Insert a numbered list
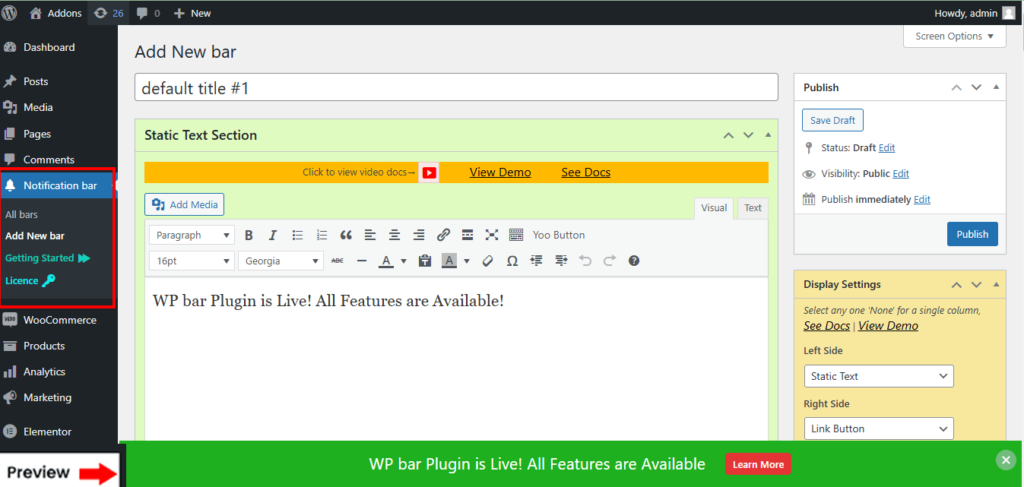Screen dimensions: 1024x487 322,235
